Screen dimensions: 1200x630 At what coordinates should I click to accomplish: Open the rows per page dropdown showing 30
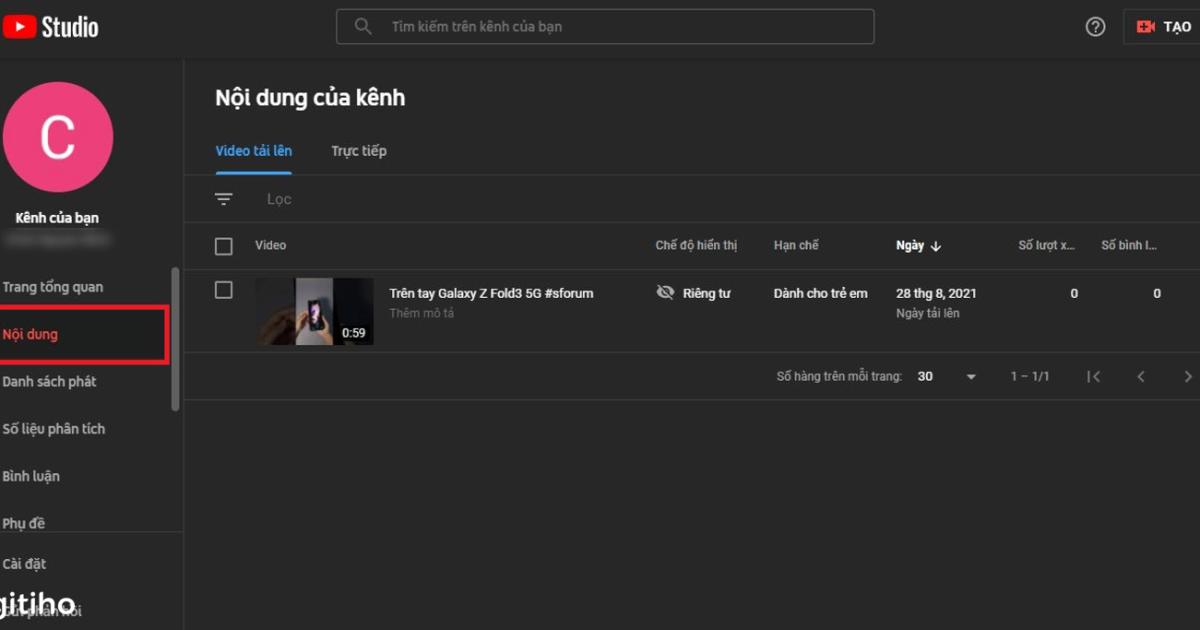tap(947, 376)
